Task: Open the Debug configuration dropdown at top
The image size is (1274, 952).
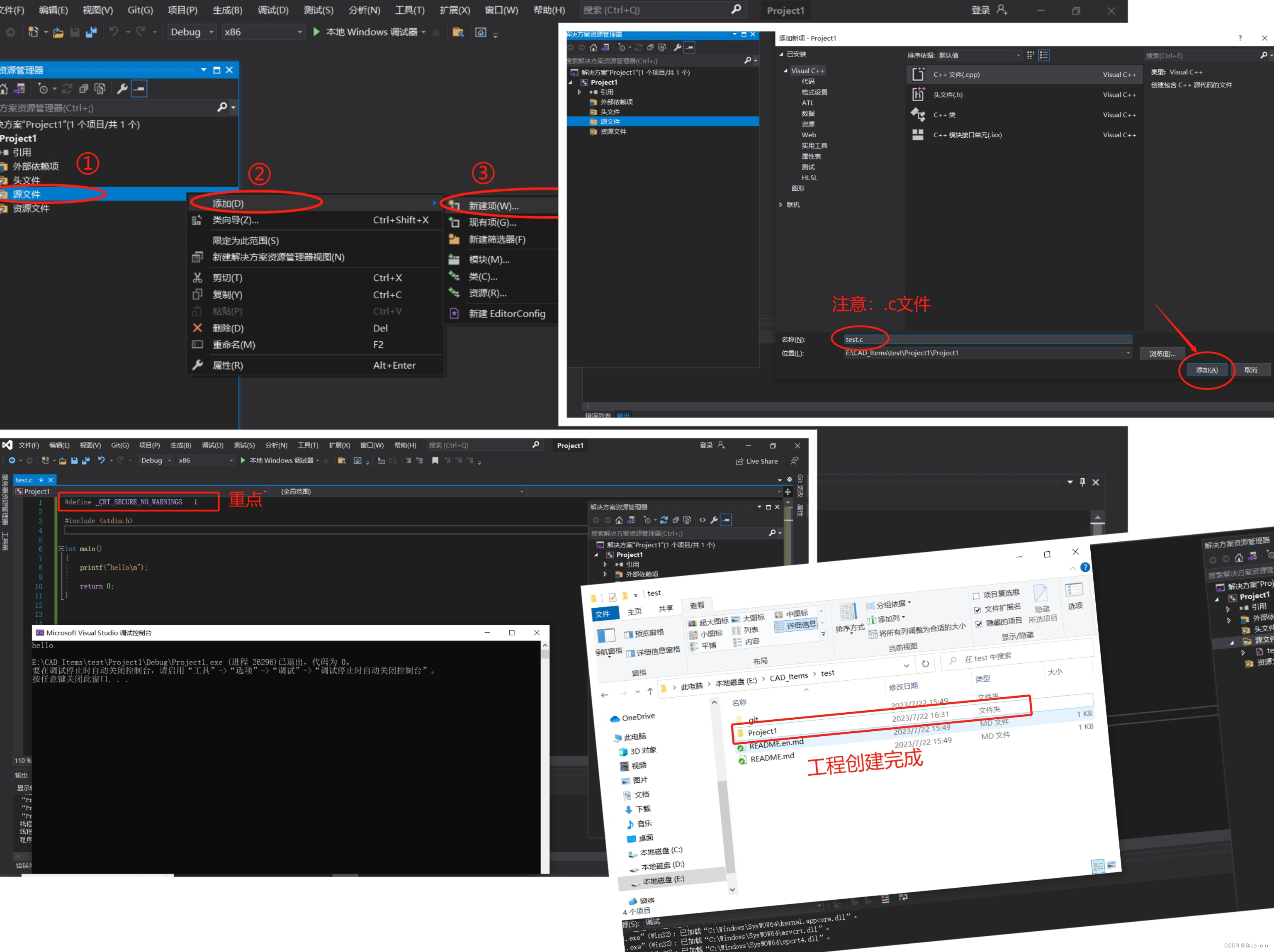Action: coord(192,32)
